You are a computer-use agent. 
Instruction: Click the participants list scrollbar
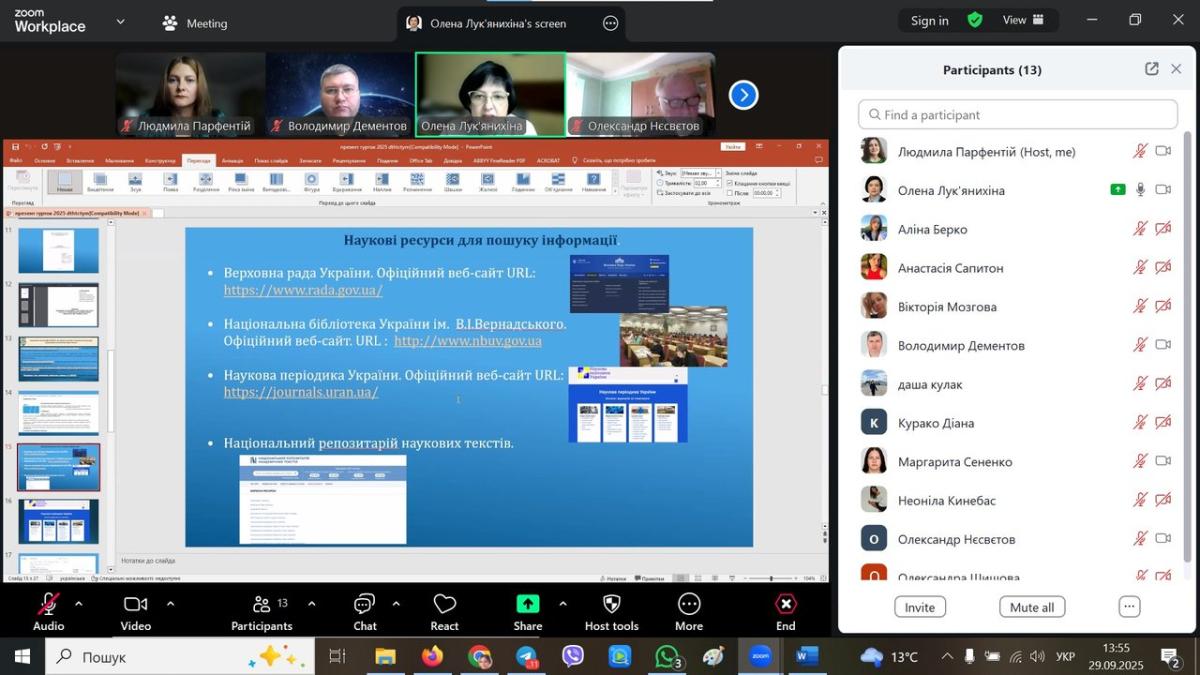tap(1187, 350)
